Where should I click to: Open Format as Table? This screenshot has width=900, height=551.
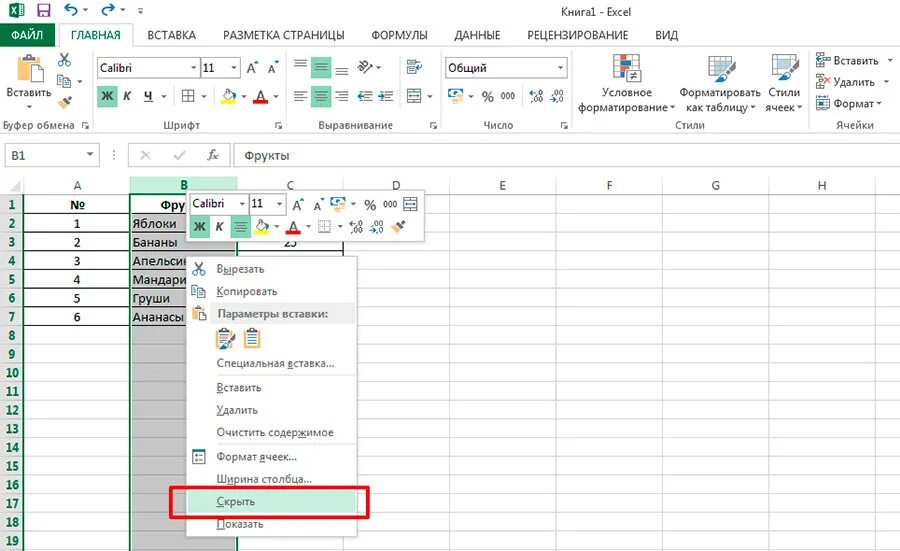coord(720,83)
